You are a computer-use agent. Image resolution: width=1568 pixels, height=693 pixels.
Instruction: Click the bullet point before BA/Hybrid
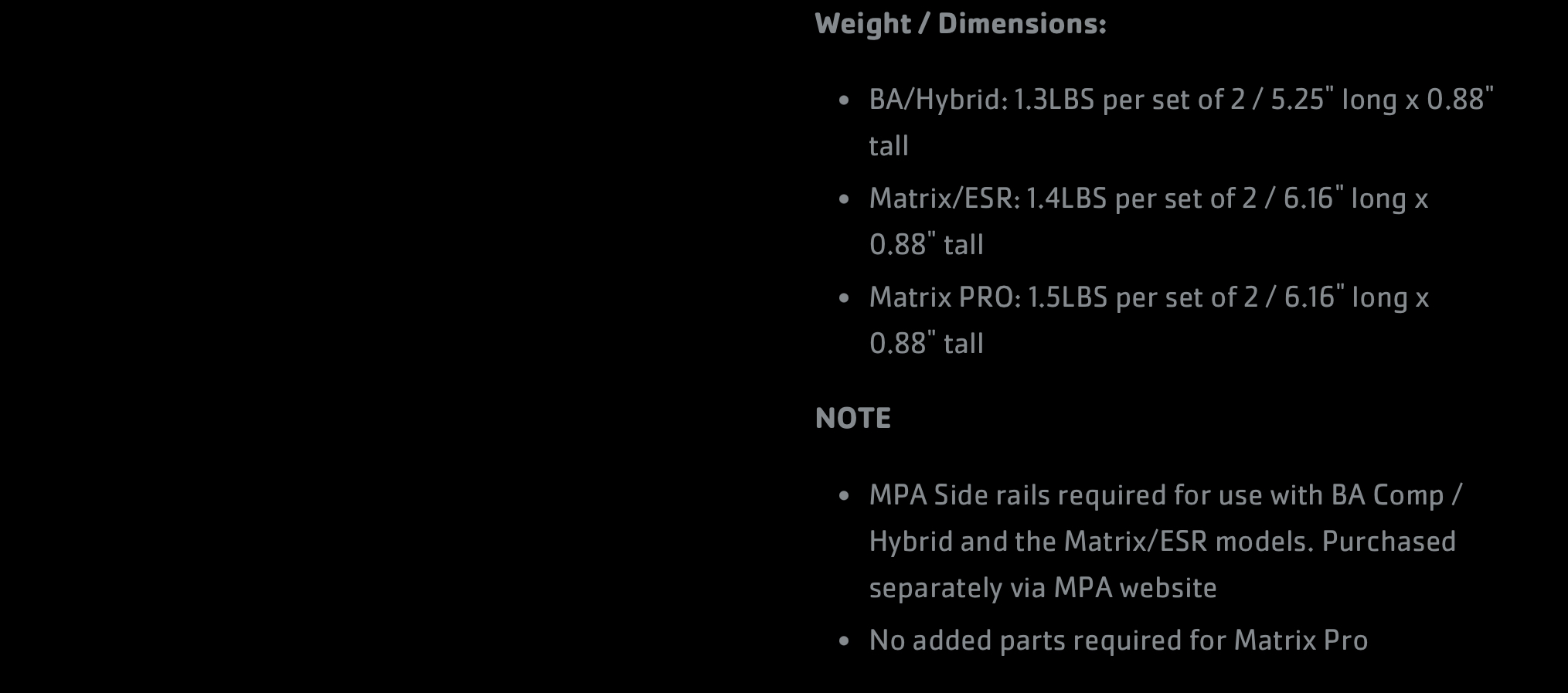point(844,100)
